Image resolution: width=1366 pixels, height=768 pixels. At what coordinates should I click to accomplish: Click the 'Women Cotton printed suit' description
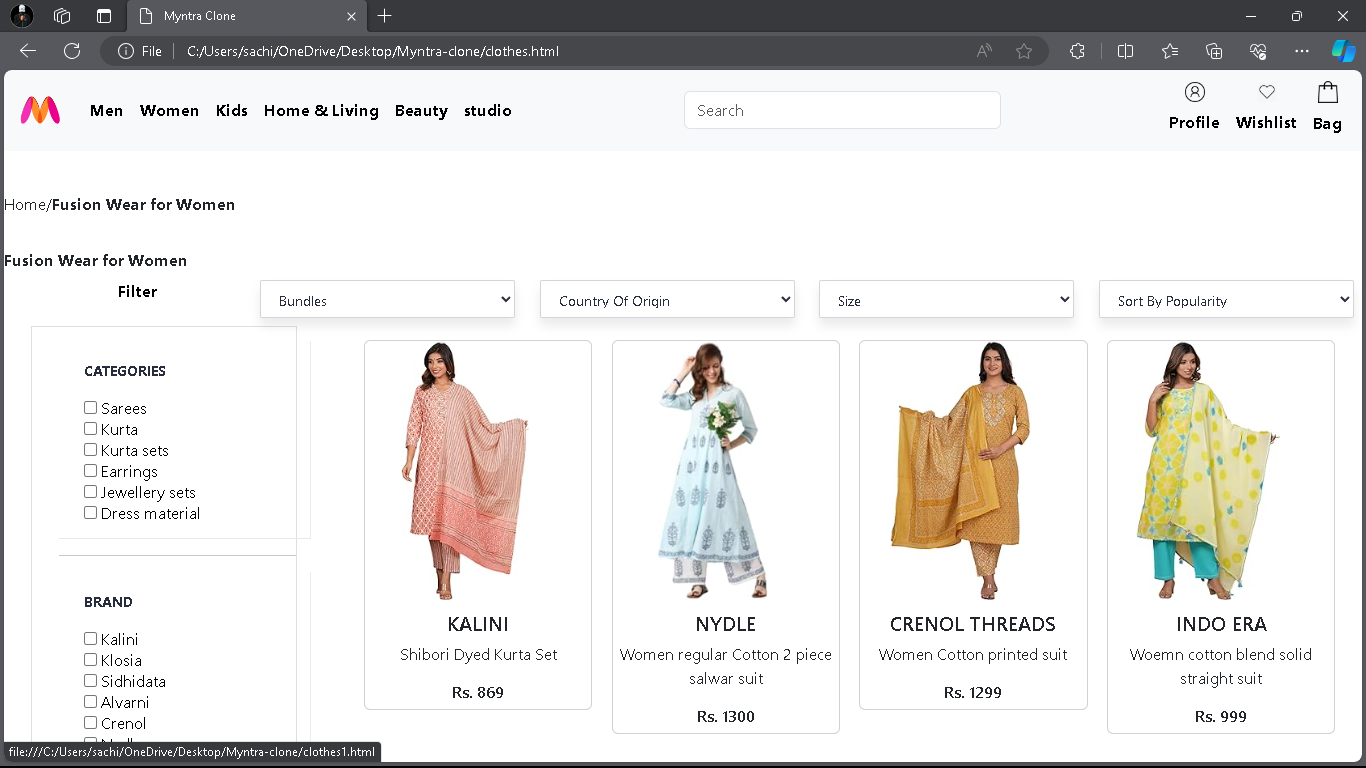[973, 655]
